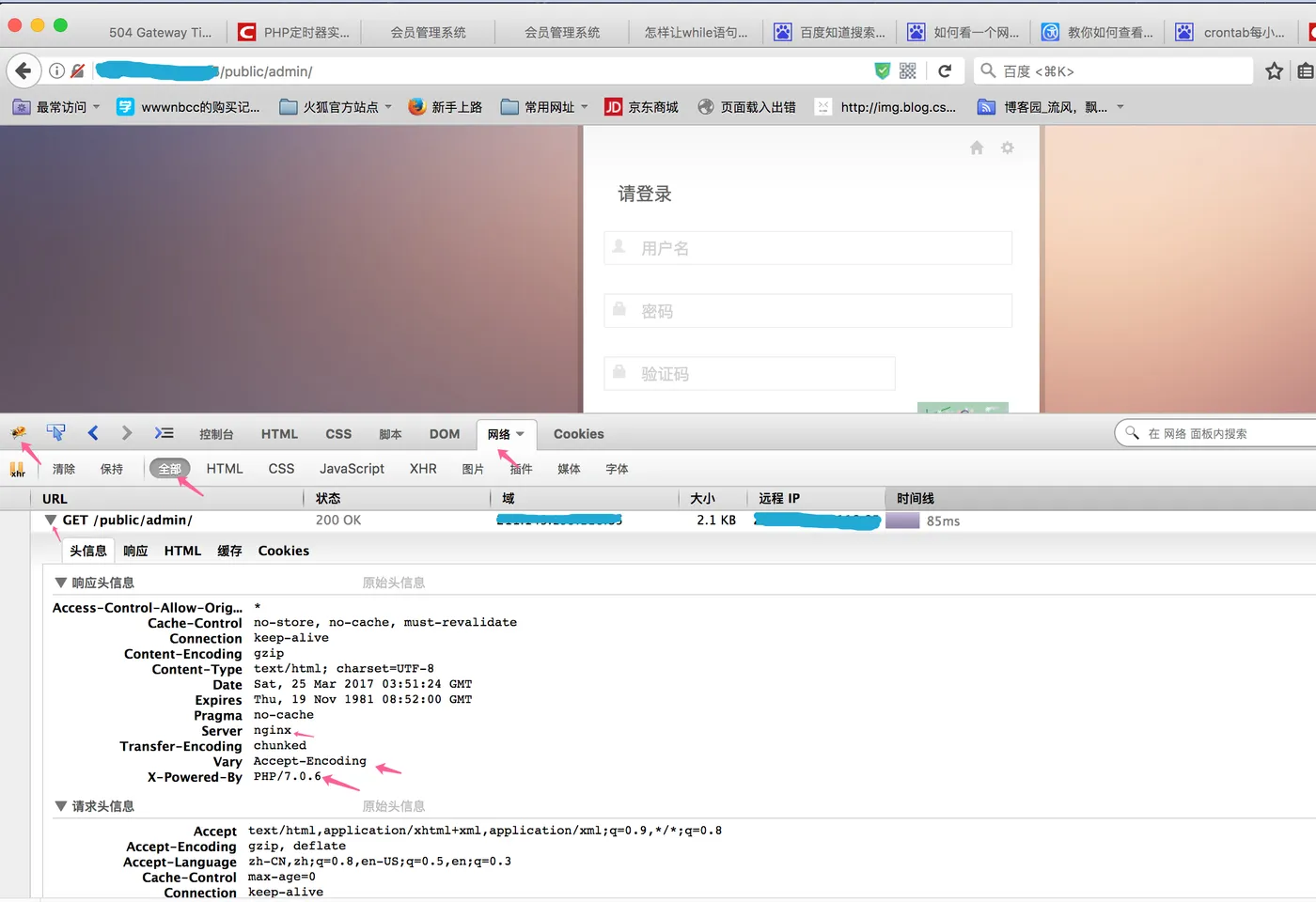The image size is (1316, 902).
Task: View 原始头信息 beside 响应头信息
Action: pos(394,583)
